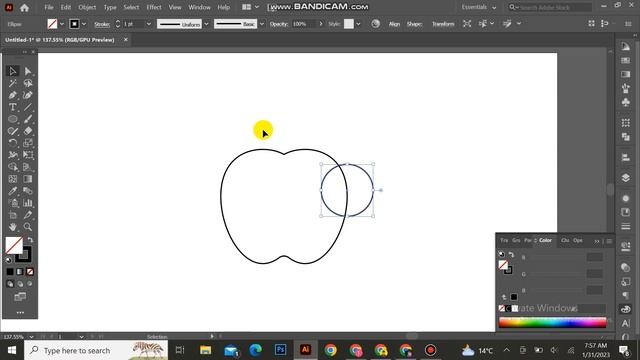Select the Eyedropper tool
The image size is (640, 360).
pyautogui.click(x=13, y=191)
